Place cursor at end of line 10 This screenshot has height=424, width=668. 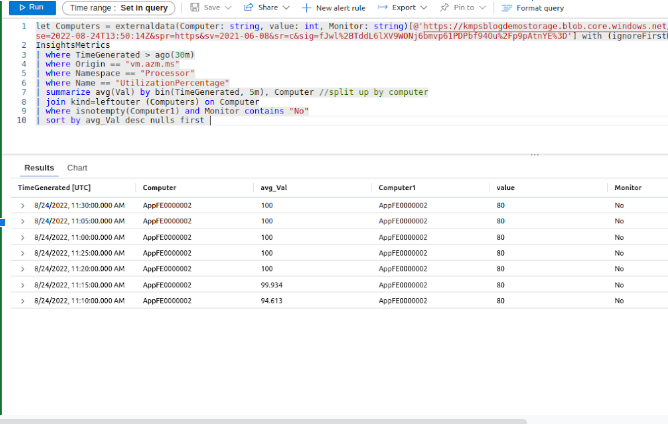tap(210, 120)
